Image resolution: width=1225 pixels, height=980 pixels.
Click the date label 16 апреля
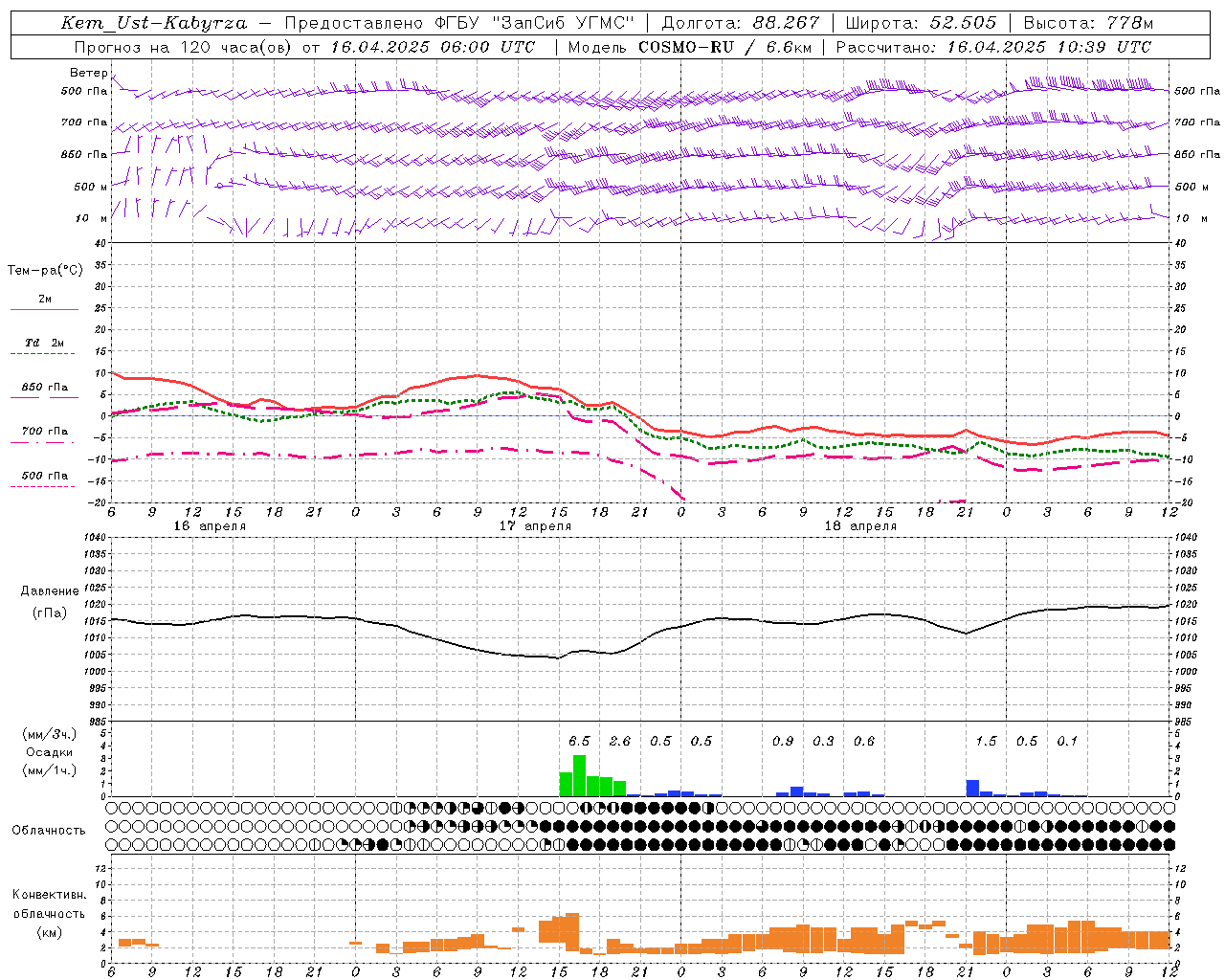pyautogui.click(x=210, y=526)
